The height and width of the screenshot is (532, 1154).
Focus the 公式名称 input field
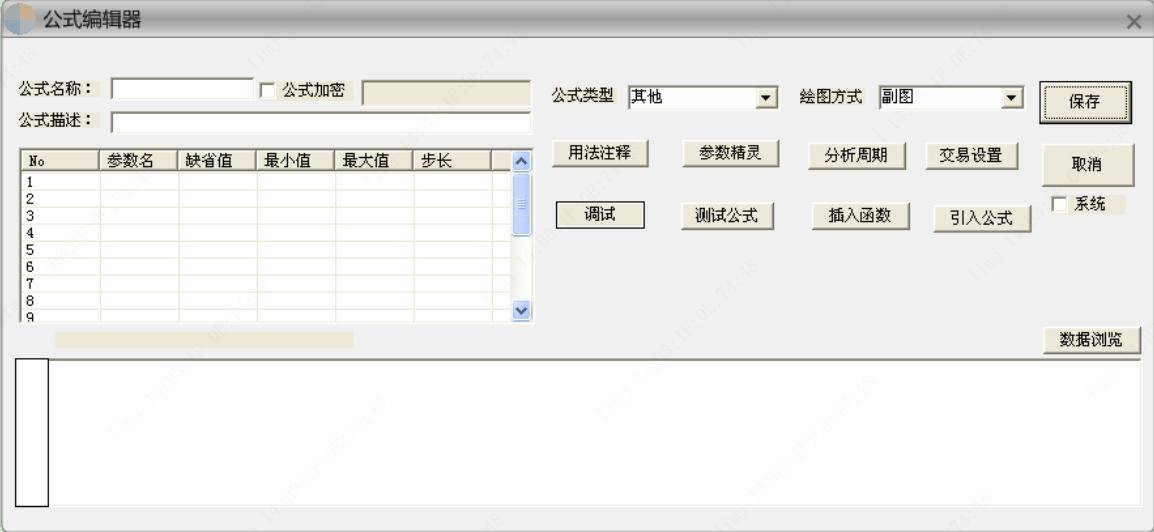tap(182, 89)
